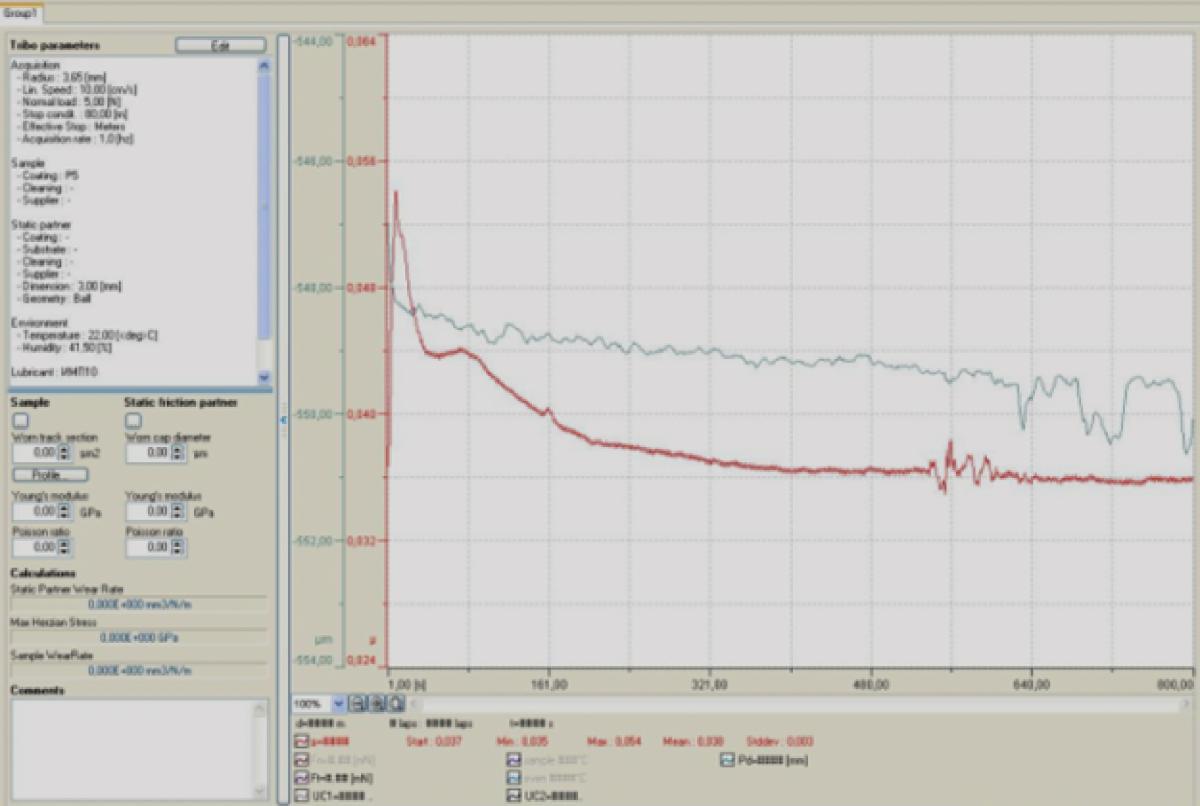
Task: Toggle the sample temperature curve icon
Action: [x=514, y=760]
